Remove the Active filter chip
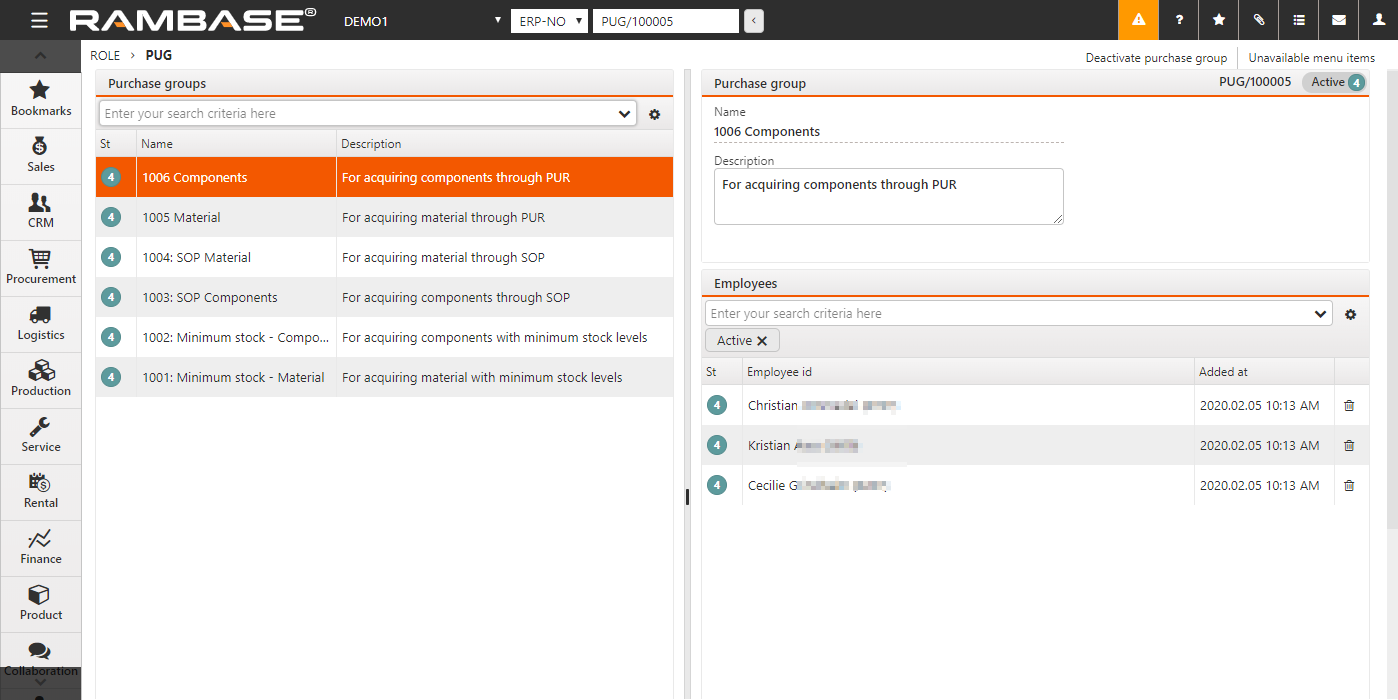This screenshot has width=1398, height=700. coord(762,341)
